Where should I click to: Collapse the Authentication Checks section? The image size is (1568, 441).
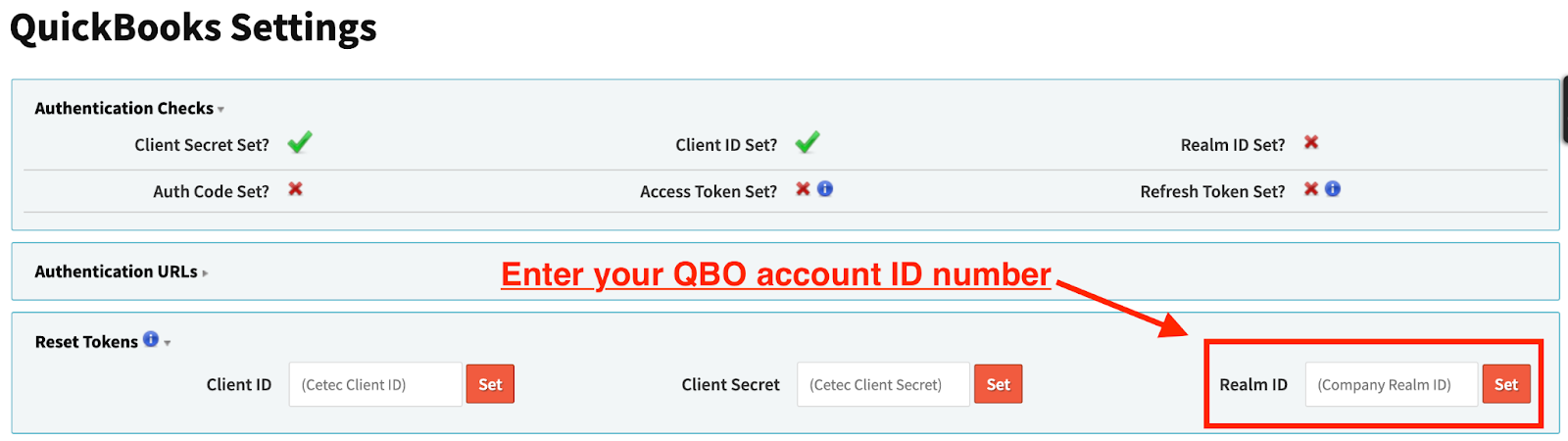pos(221,110)
